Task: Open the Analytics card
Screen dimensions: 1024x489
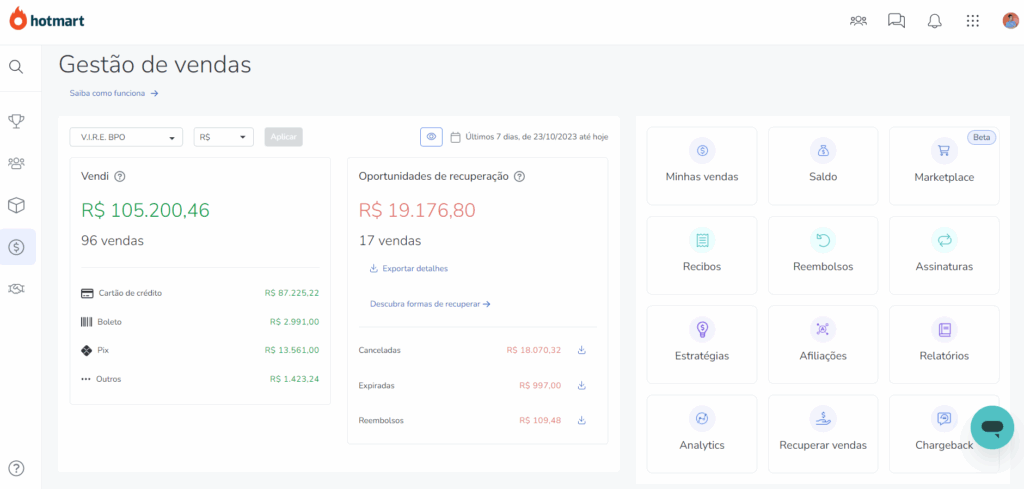Action: (x=702, y=434)
